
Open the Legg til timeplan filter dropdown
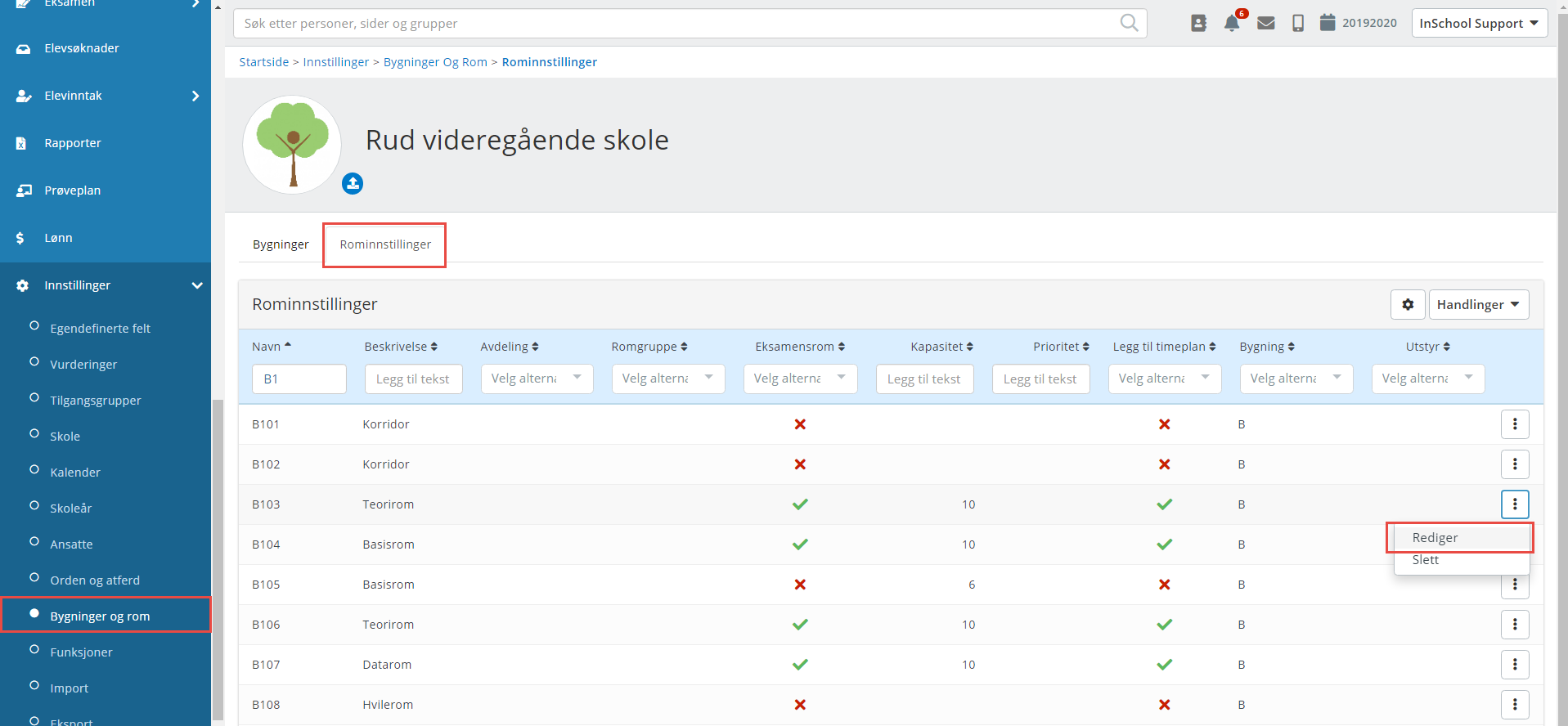coord(1165,379)
